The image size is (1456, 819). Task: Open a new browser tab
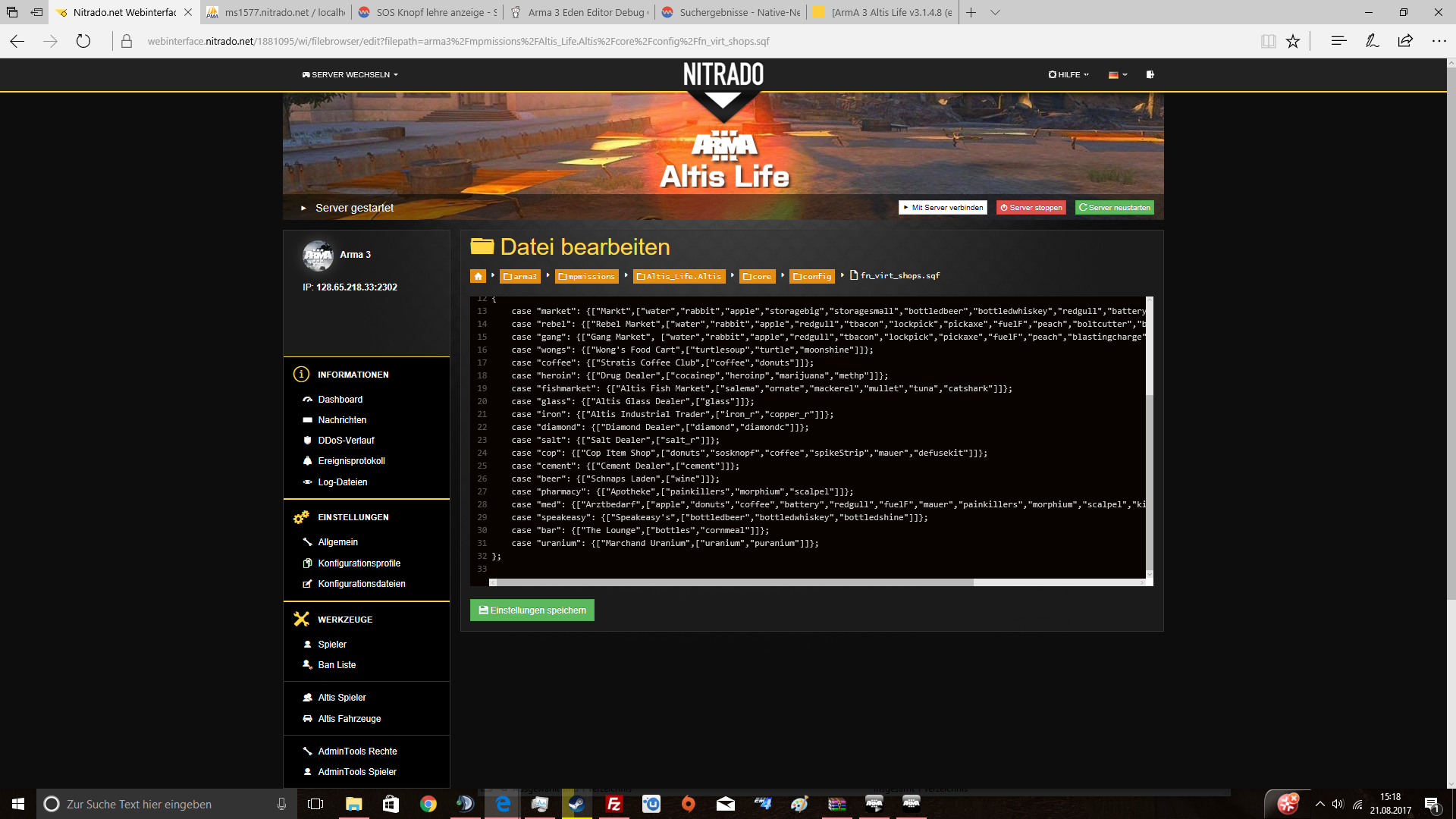coord(971,12)
